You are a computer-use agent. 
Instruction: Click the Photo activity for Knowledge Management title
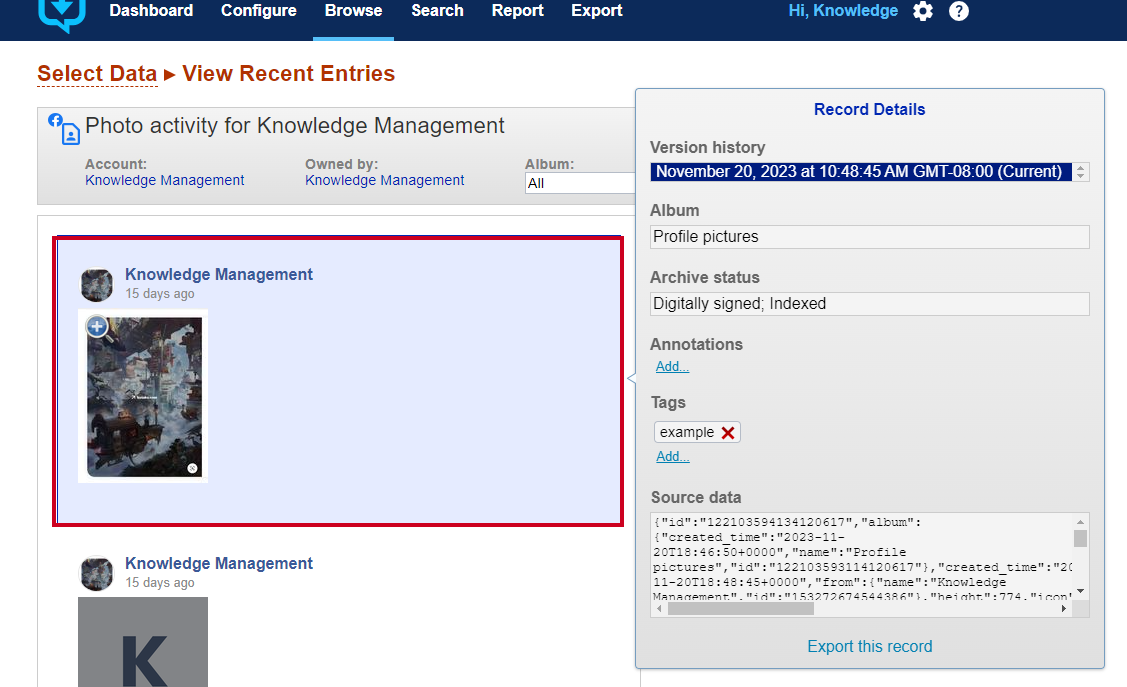[295, 126]
